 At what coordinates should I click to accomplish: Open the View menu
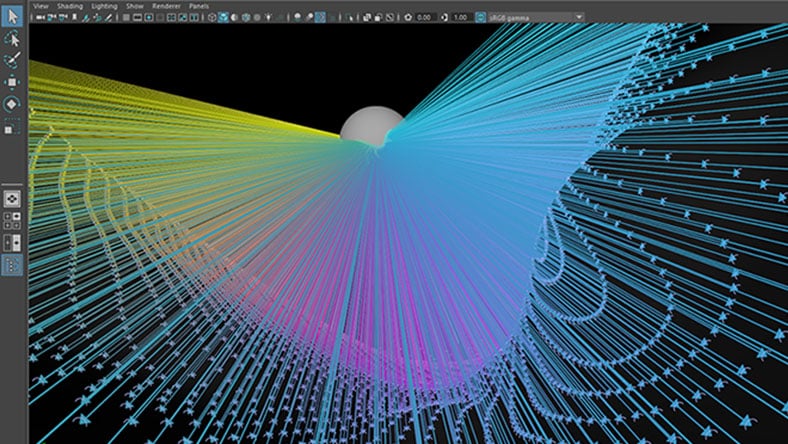pyautogui.click(x=41, y=6)
